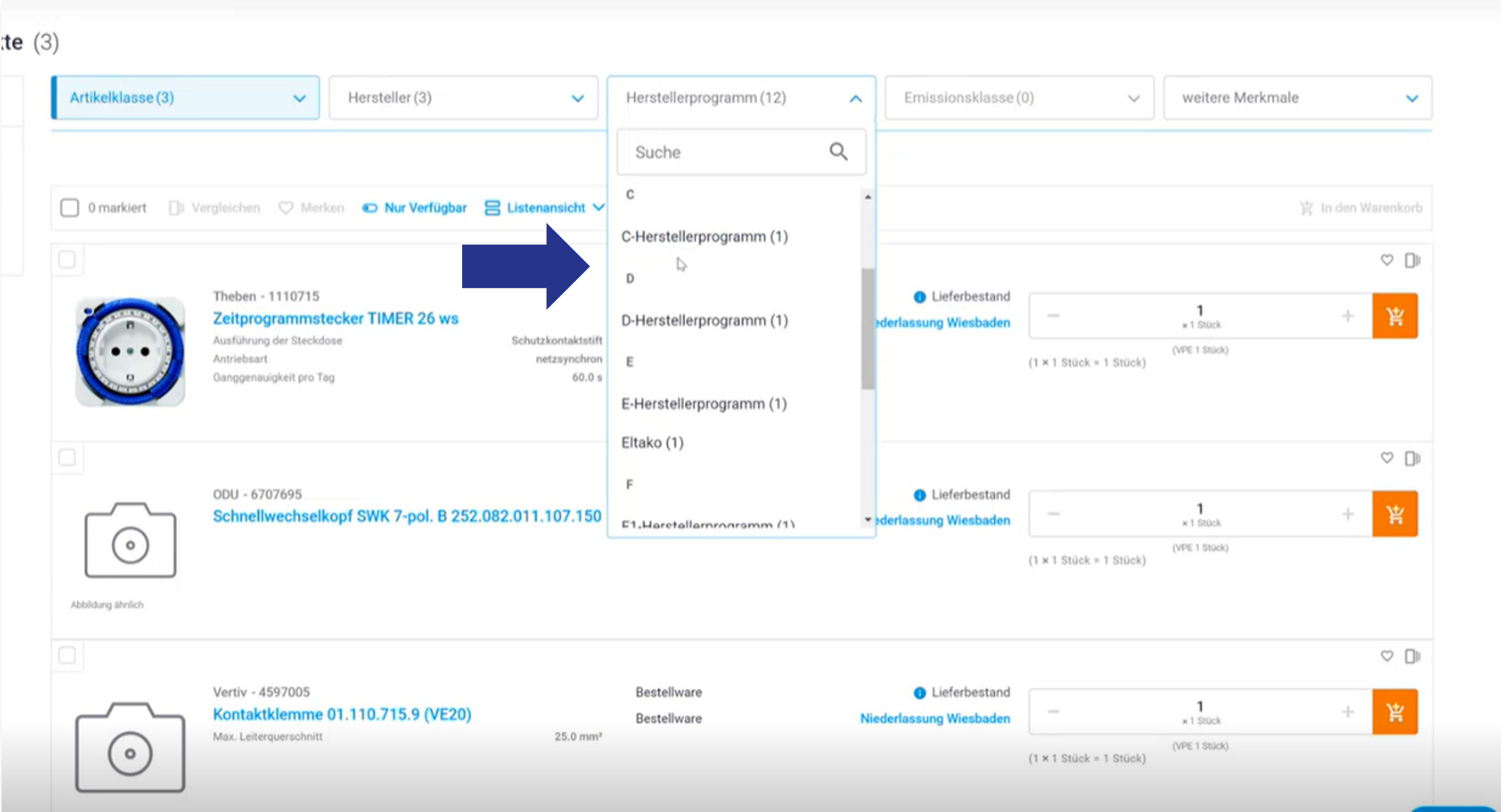Open Schnellwechselkopf SWK 7-pol. product link
The width and height of the screenshot is (1501, 812).
407,516
